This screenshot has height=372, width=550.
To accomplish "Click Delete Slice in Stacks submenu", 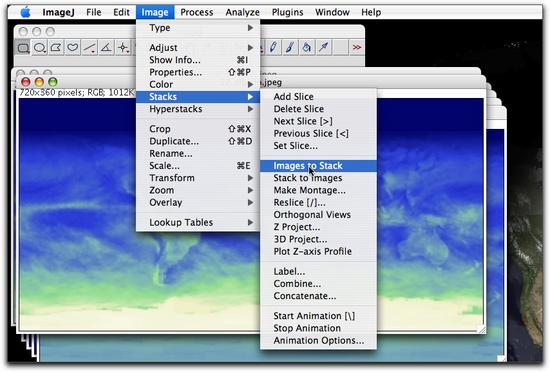I will [x=318, y=109].
